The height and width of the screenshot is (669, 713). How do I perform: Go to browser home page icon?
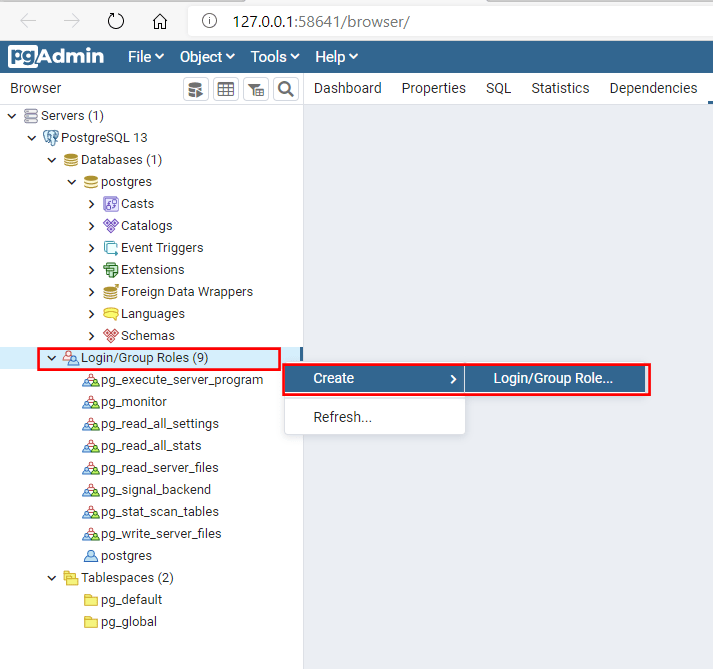click(x=160, y=21)
